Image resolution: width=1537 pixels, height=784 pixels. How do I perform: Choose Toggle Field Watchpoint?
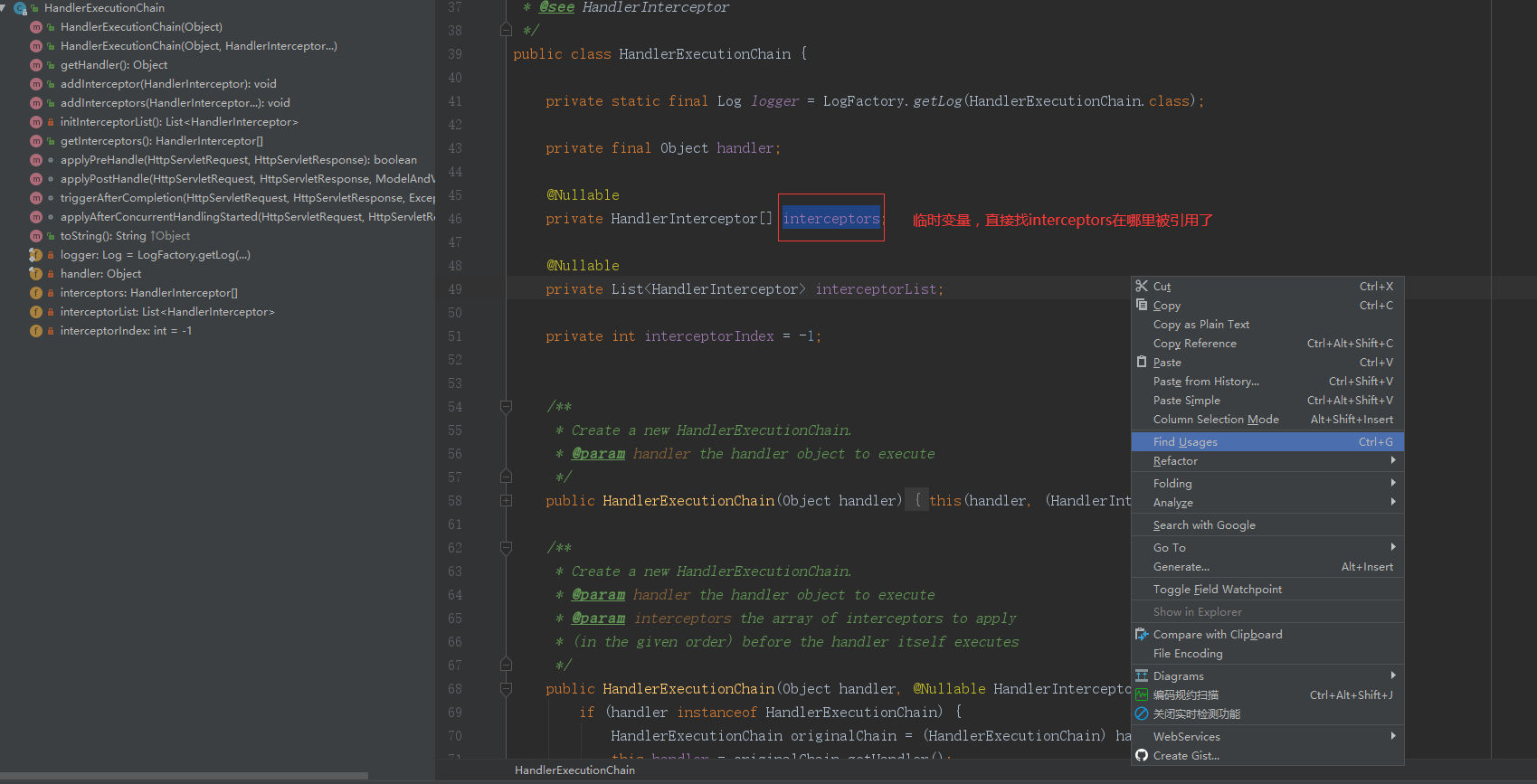pyautogui.click(x=1267, y=590)
